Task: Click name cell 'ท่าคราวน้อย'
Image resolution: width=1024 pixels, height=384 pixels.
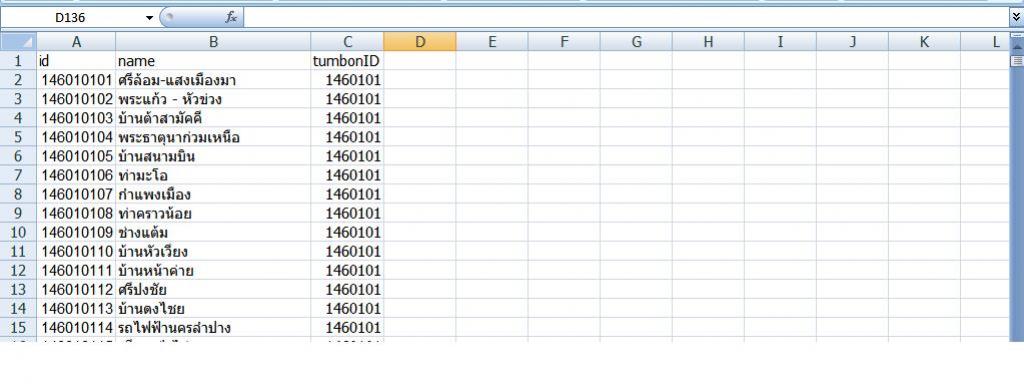Action: (214, 213)
